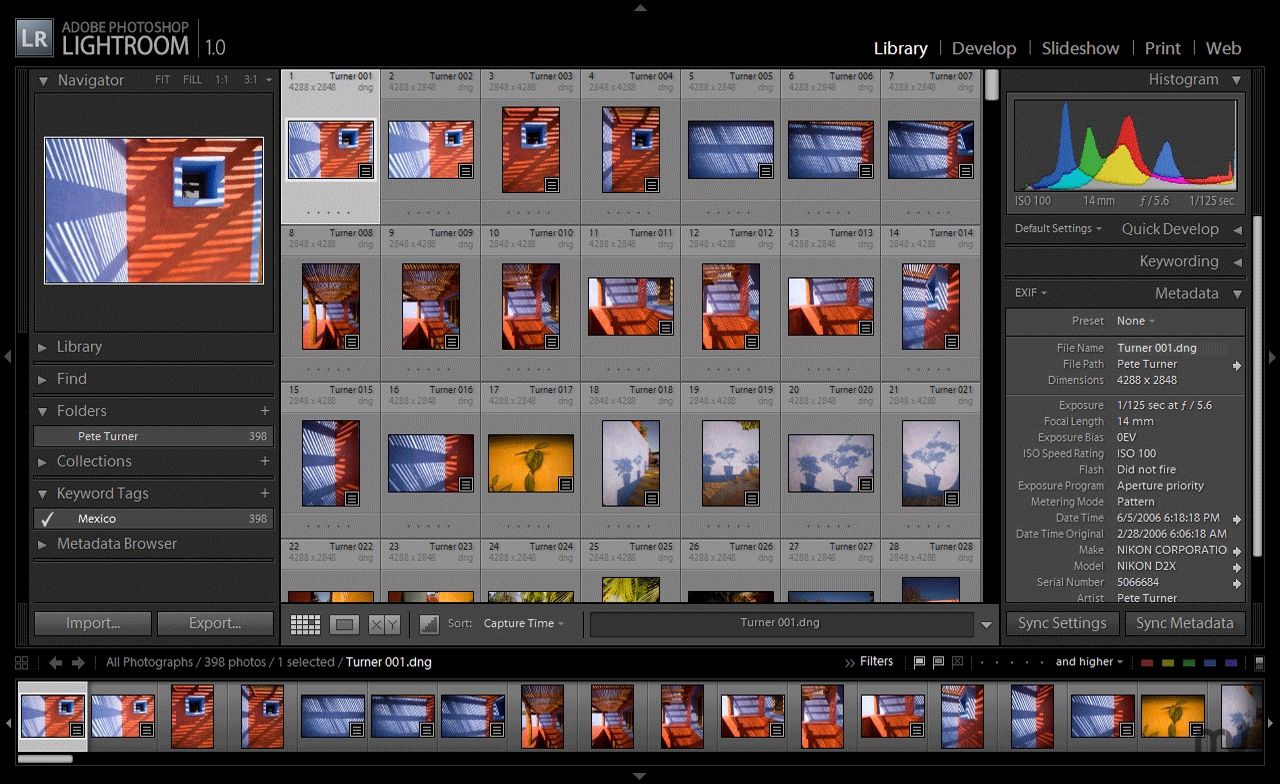Click the Import button
Screen dimensions: 1280x784
pyautogui.click(x=92, y=623)
